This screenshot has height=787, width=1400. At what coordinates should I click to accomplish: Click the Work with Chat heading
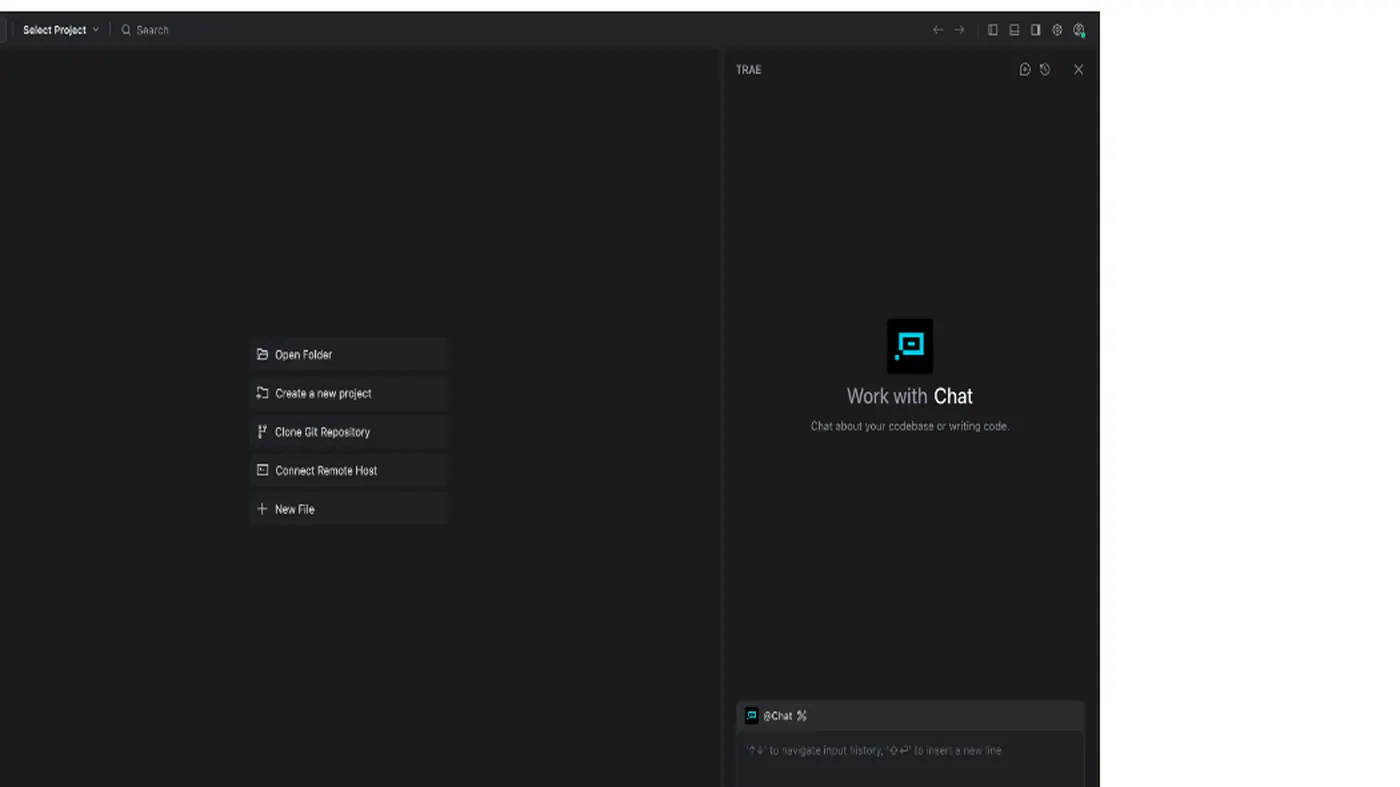click(910, 396)
